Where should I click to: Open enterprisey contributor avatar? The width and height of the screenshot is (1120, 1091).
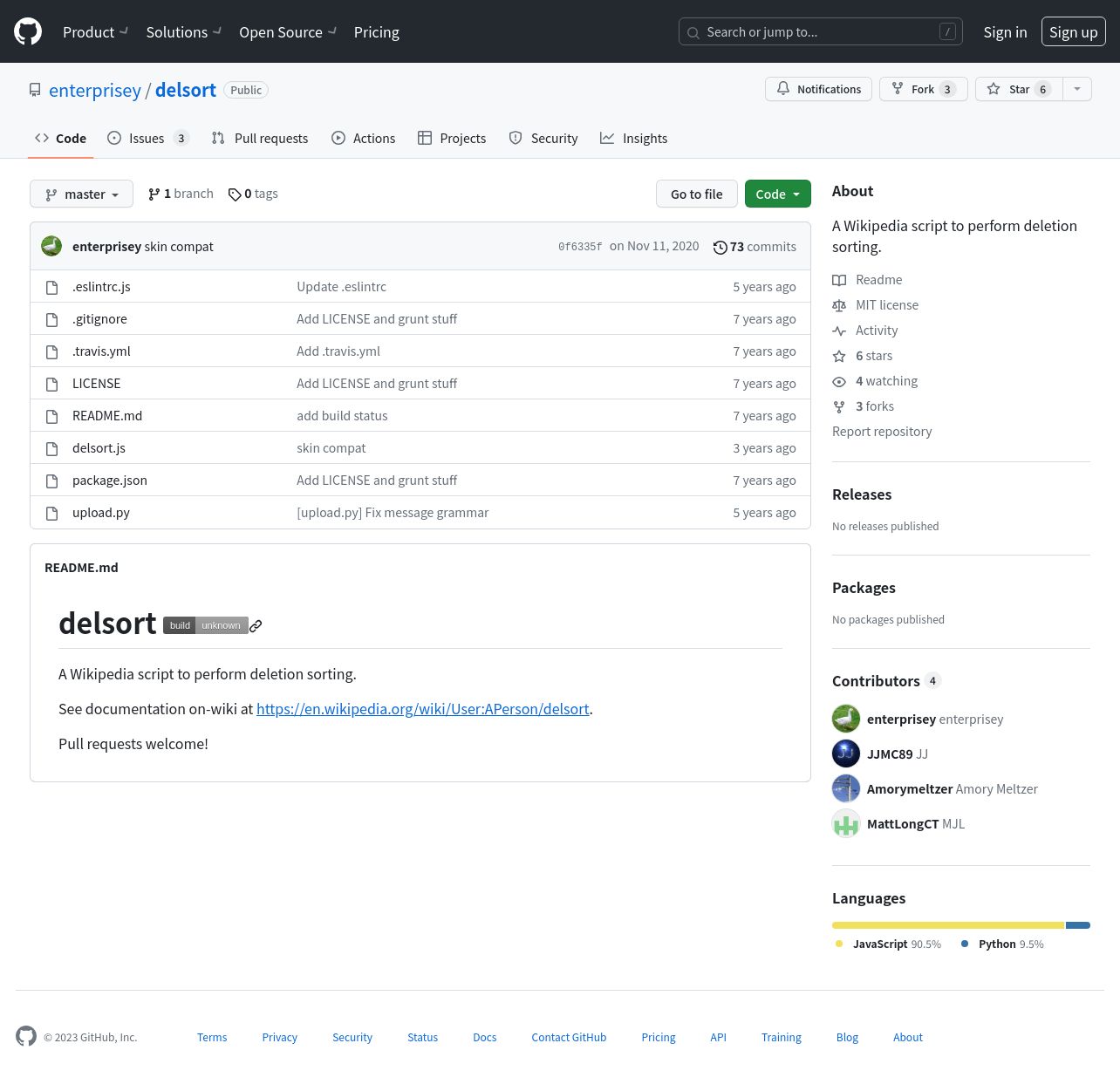(846, 719)
